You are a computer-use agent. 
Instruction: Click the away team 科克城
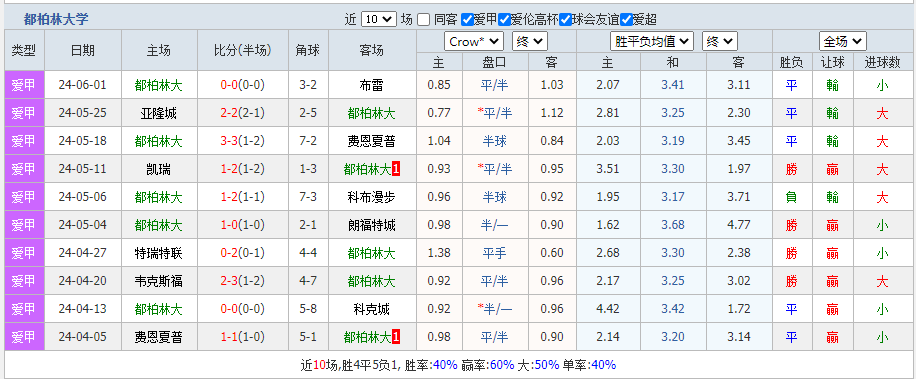372,309
